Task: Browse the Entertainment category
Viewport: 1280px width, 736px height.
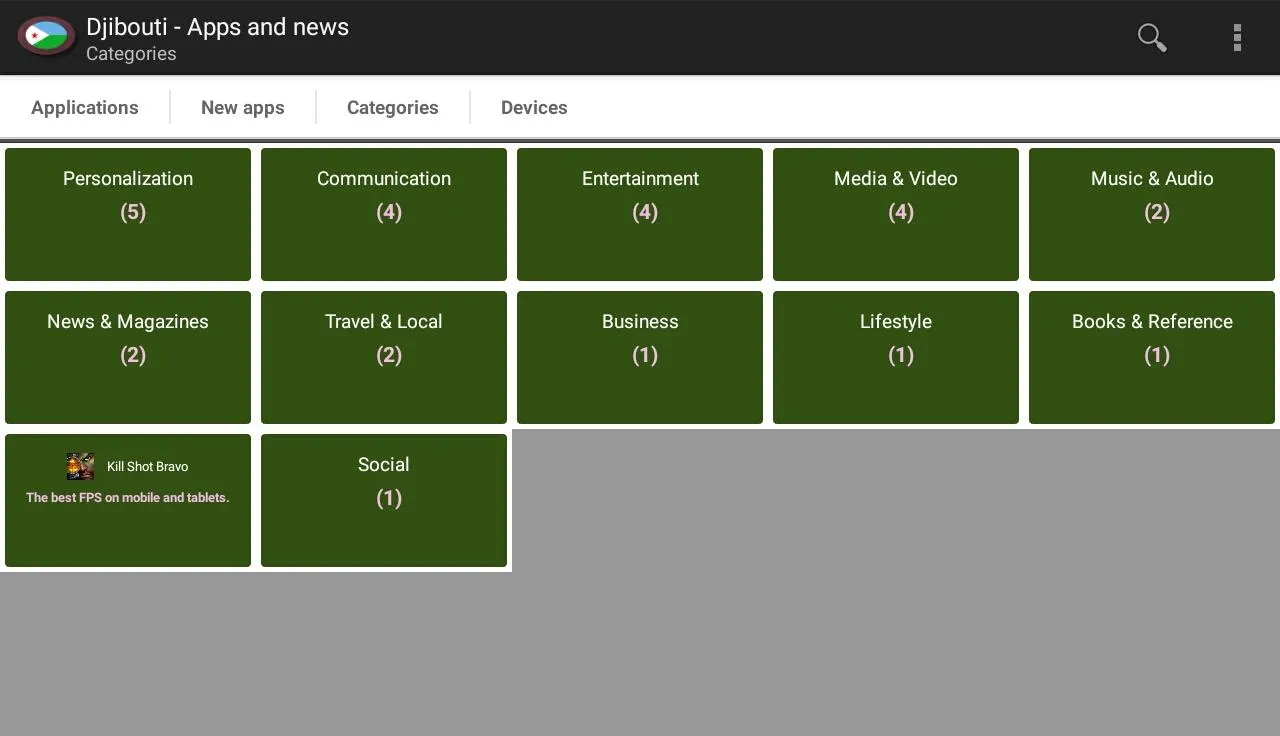Action: [x=640, y=214]
